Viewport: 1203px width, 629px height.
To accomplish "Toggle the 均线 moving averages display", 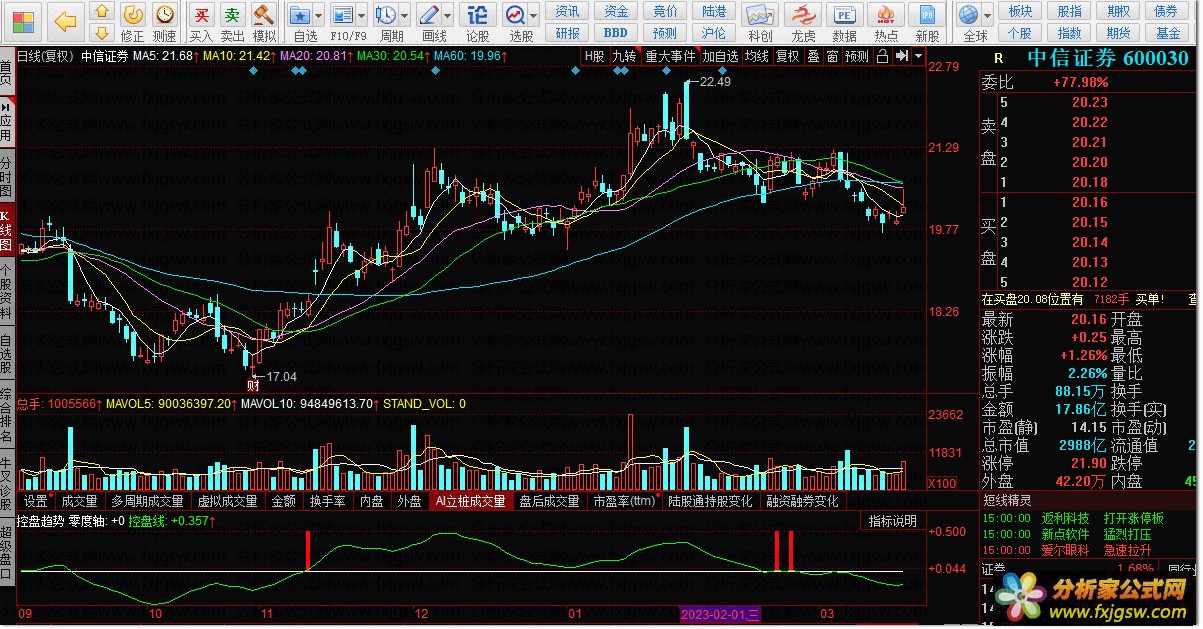I will (756, 56).
